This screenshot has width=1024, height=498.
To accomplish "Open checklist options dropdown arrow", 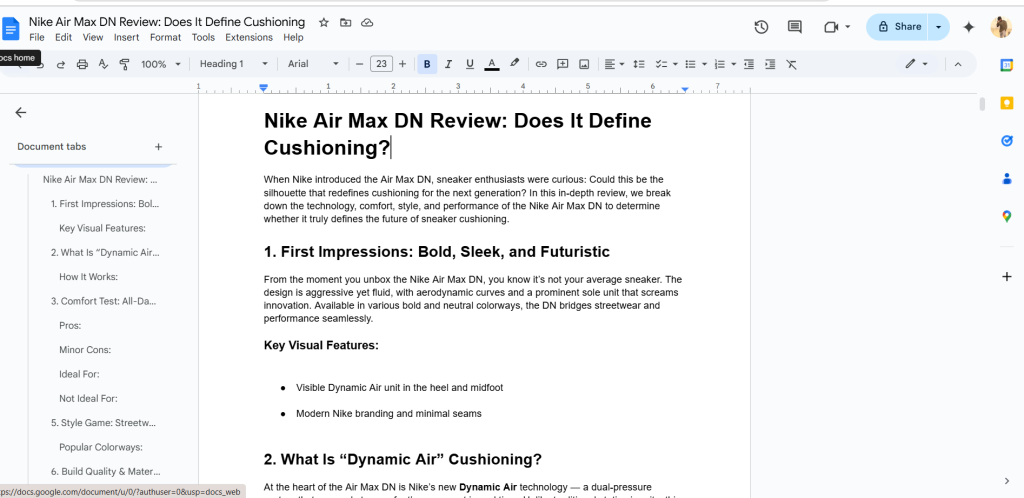I will (x=675, y=64).
